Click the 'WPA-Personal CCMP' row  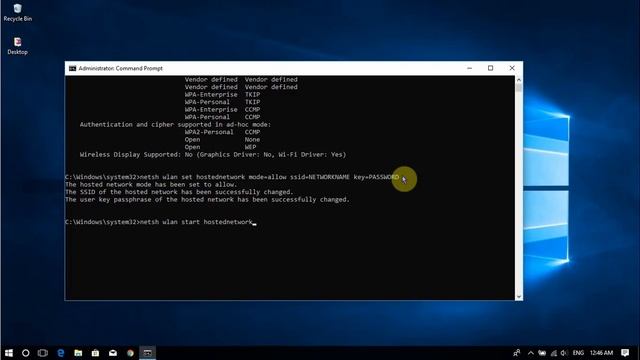coord(222,117)
